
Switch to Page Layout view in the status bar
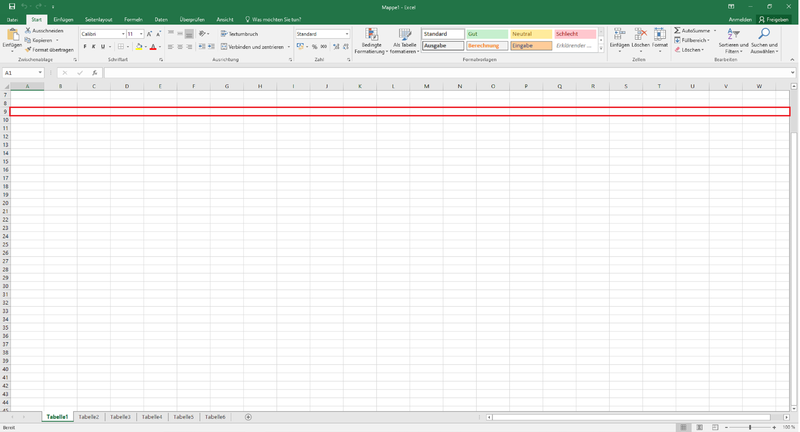[x=699, y=427]
